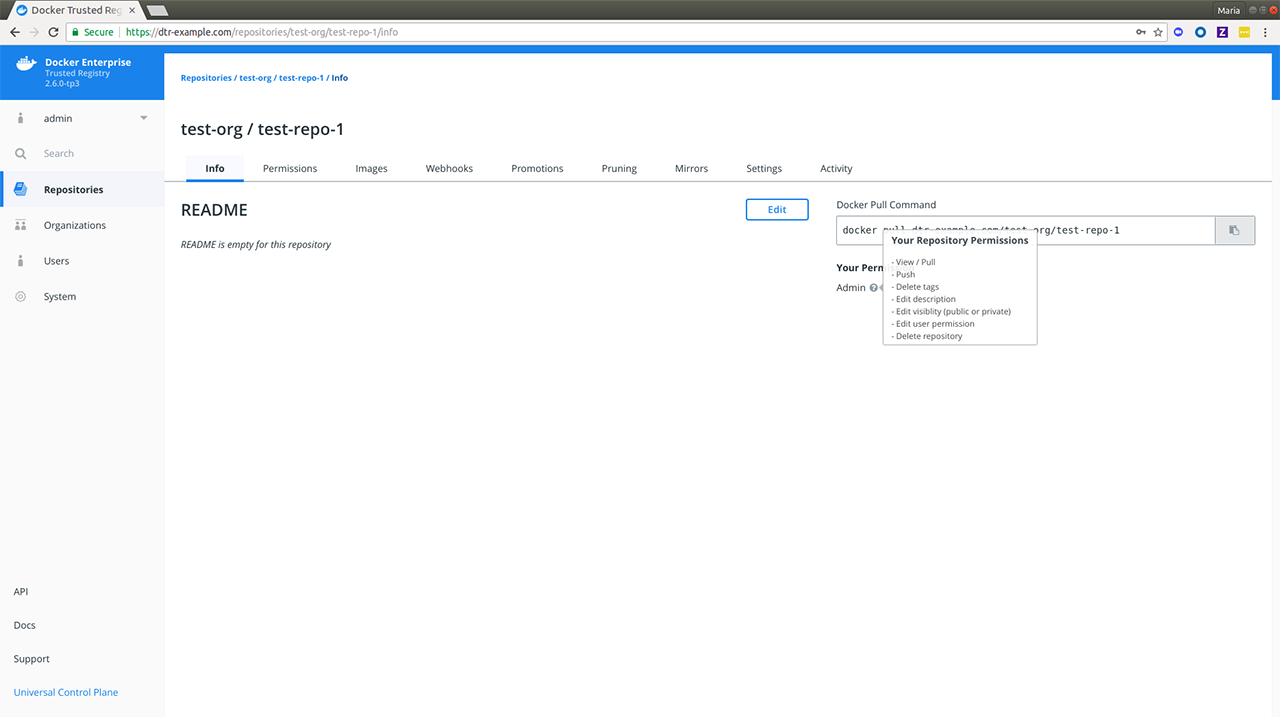1280x717 pixels.
Task: Open the Universal Control Plane link
Action: (66, 692)
